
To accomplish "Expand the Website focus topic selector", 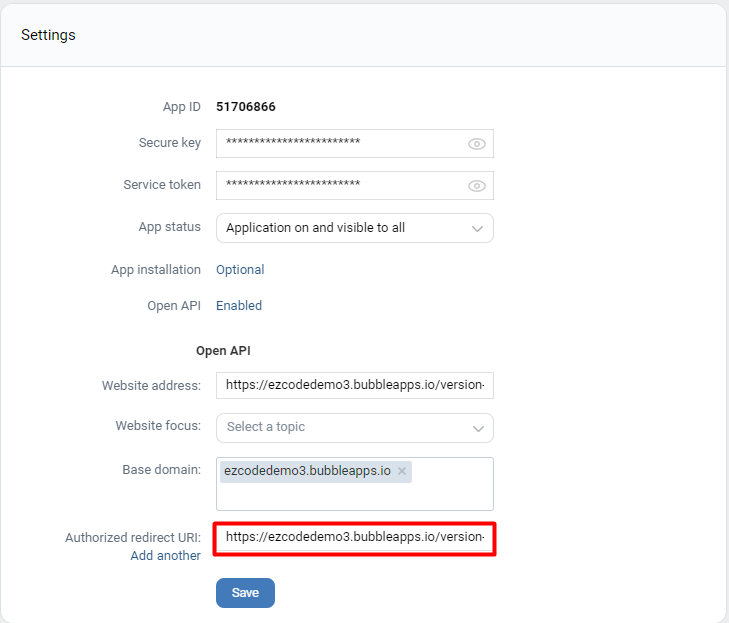I will click(355, 427).
